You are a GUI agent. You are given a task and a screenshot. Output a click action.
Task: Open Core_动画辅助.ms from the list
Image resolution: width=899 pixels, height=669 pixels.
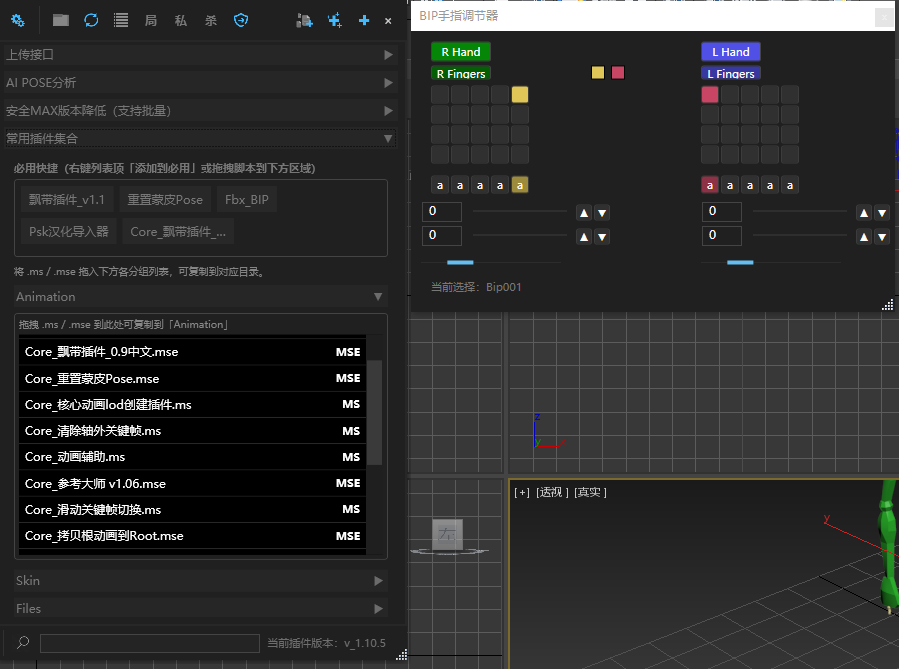pos(192,457)
